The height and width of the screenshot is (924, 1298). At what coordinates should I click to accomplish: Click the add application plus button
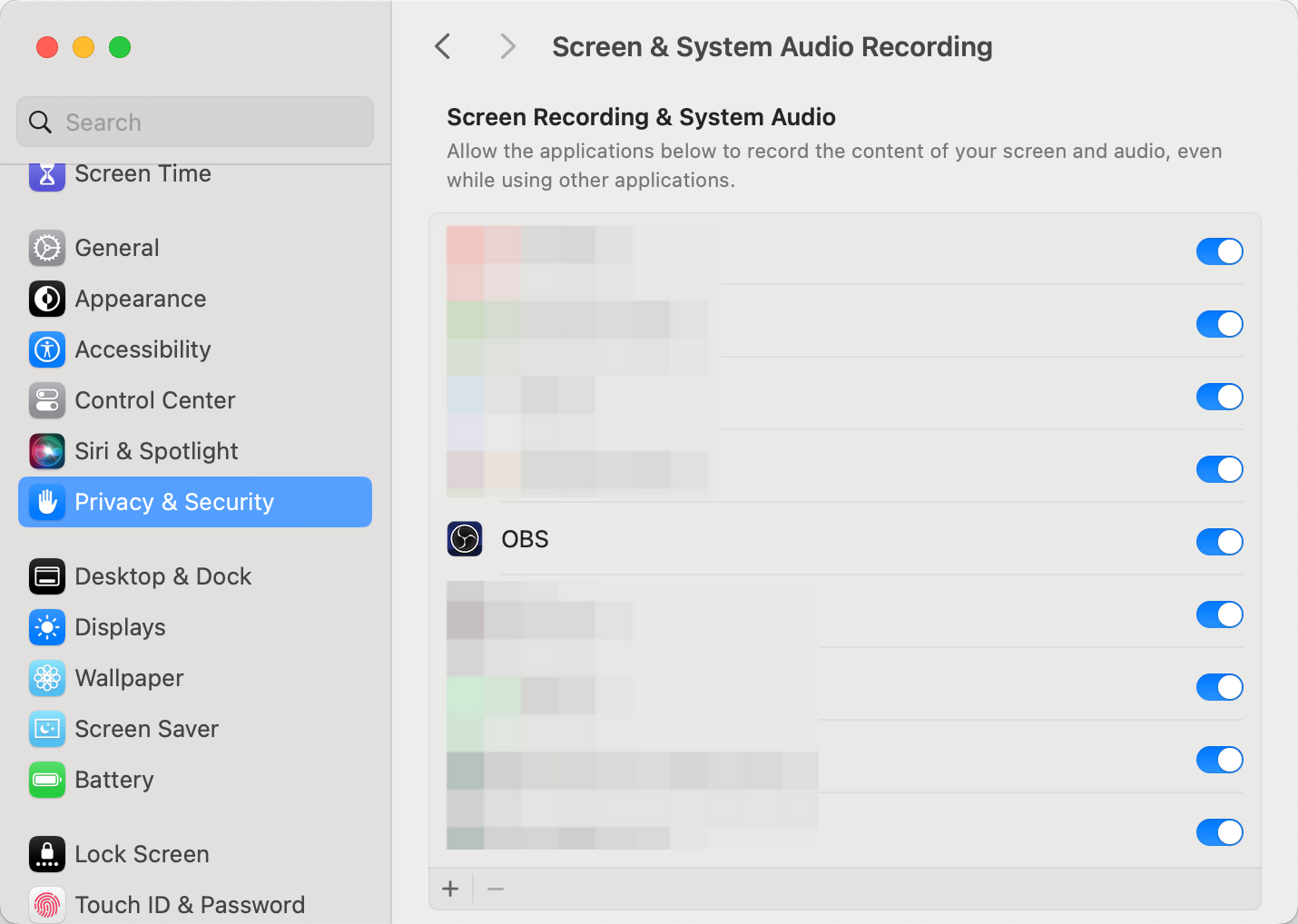pyautogui.click(x=451, y=889)
